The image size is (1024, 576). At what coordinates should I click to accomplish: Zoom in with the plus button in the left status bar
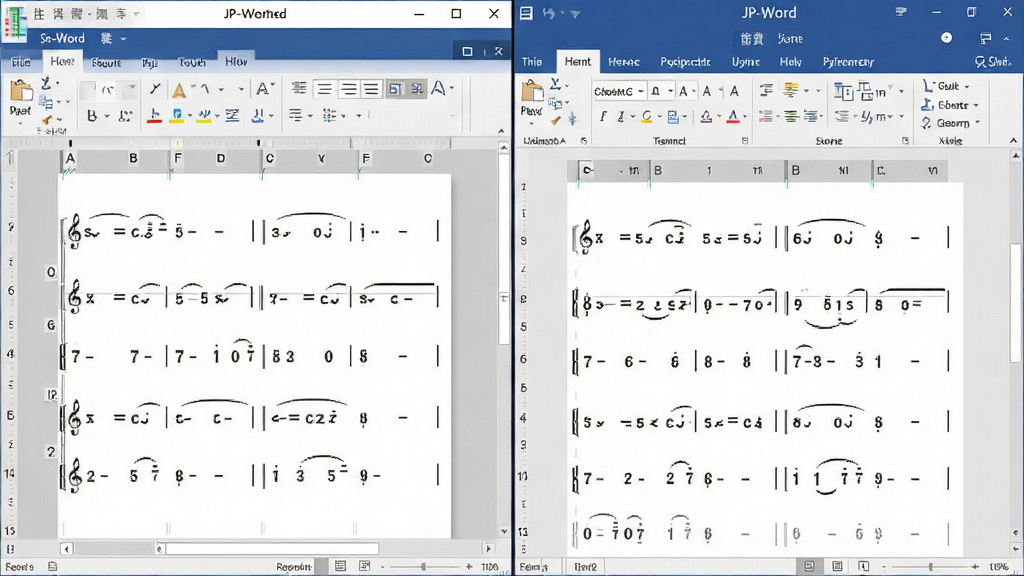(469, 566)
